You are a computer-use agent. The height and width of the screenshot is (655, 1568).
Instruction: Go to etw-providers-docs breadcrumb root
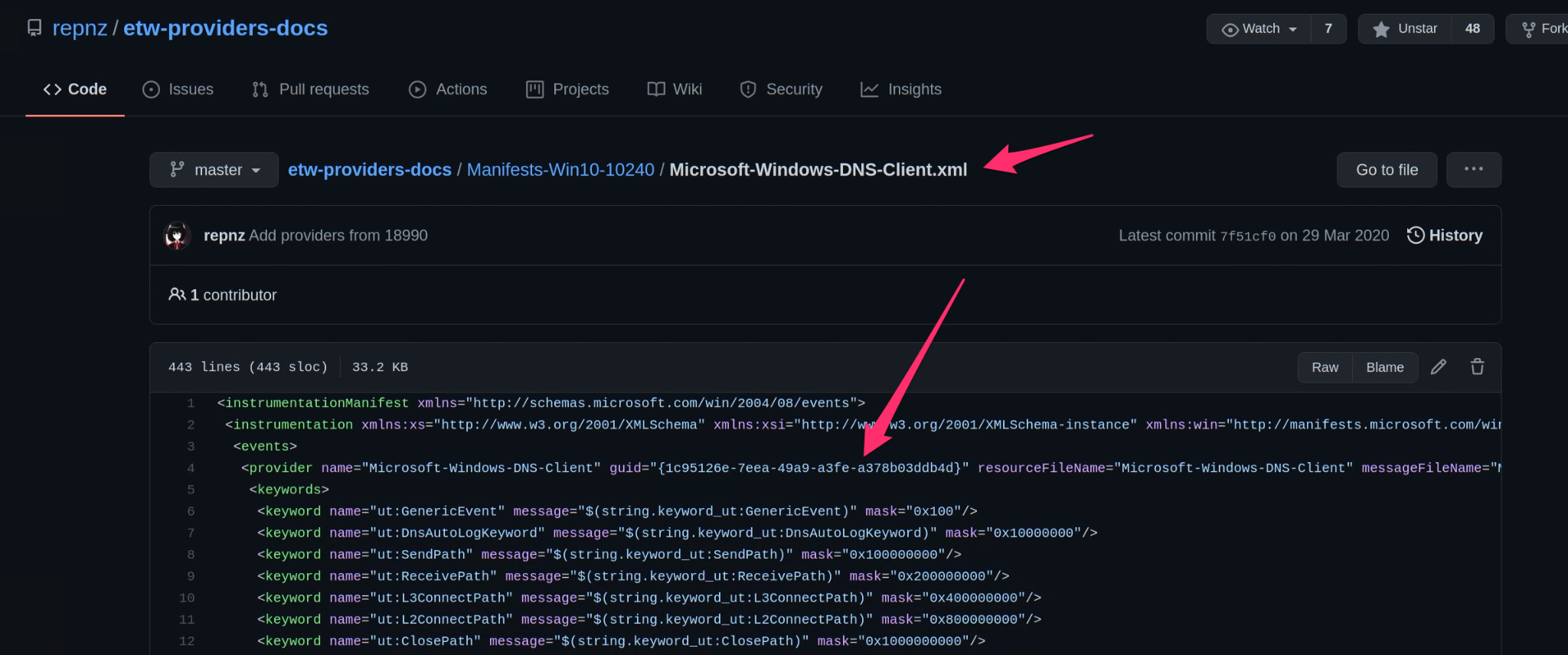tap(370, 170)
